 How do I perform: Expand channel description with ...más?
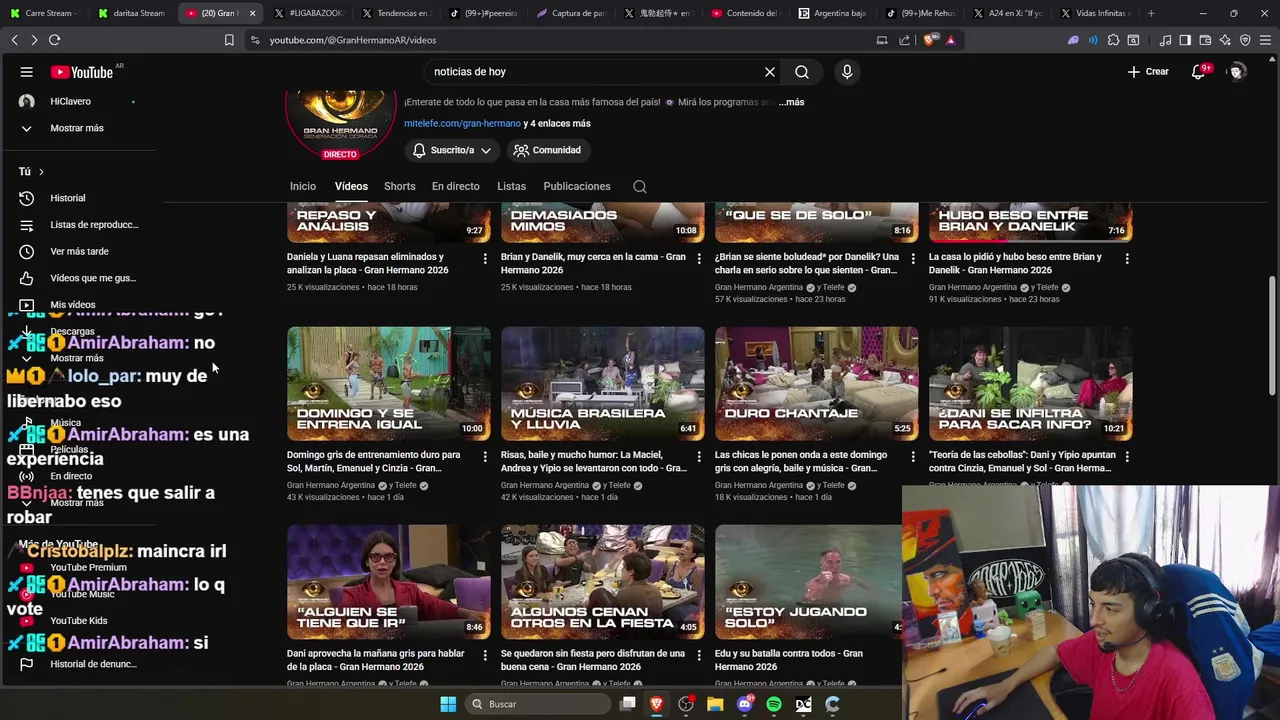791,102
